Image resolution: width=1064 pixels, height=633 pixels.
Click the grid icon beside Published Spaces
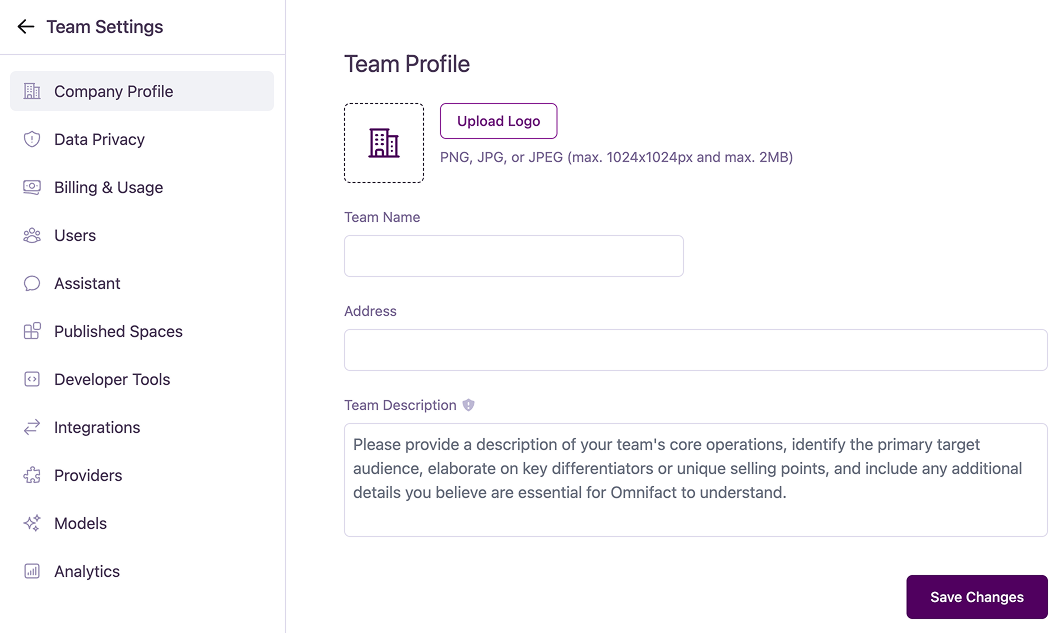click(x=31, y=331)
